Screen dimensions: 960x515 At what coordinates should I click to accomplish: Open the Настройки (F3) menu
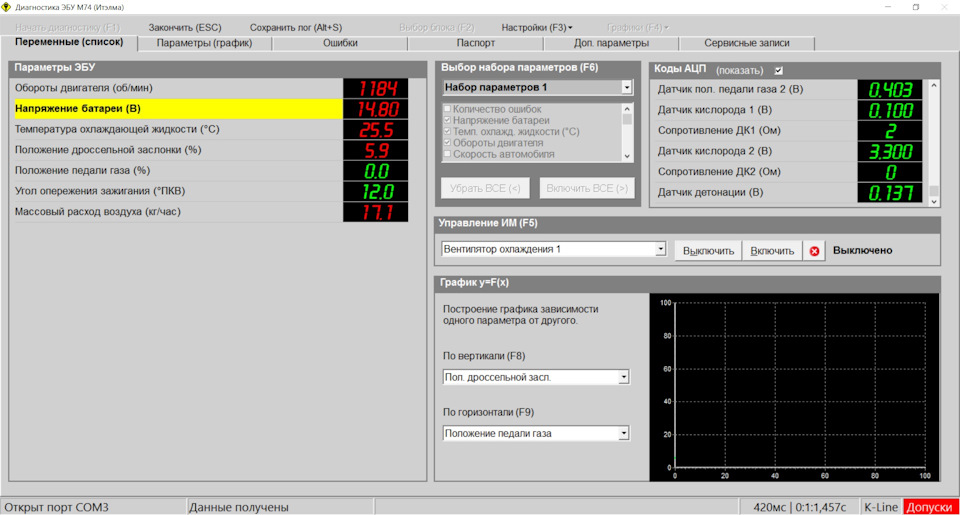coord(536,27)
